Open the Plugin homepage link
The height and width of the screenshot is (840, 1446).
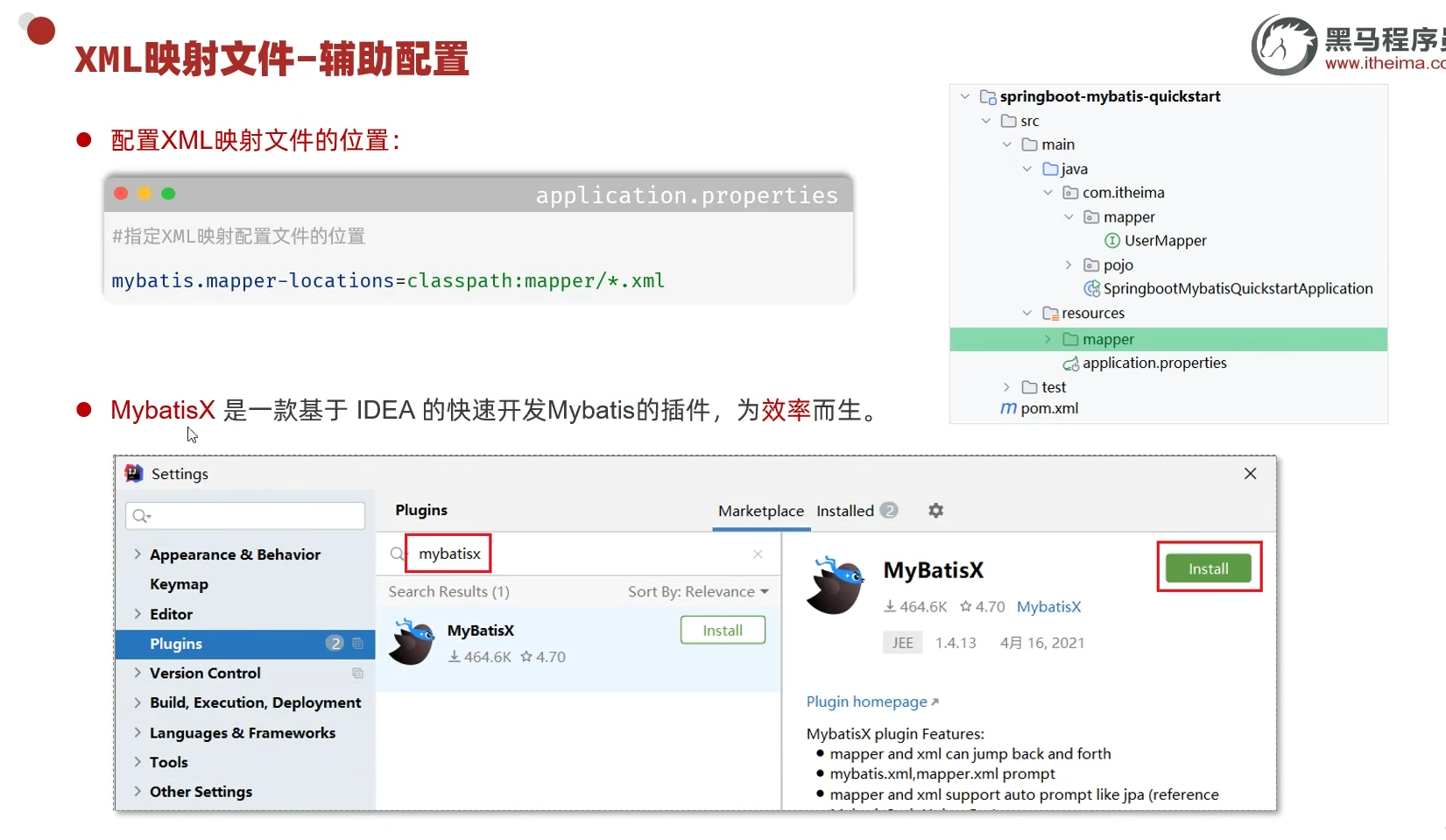point(872,702)
